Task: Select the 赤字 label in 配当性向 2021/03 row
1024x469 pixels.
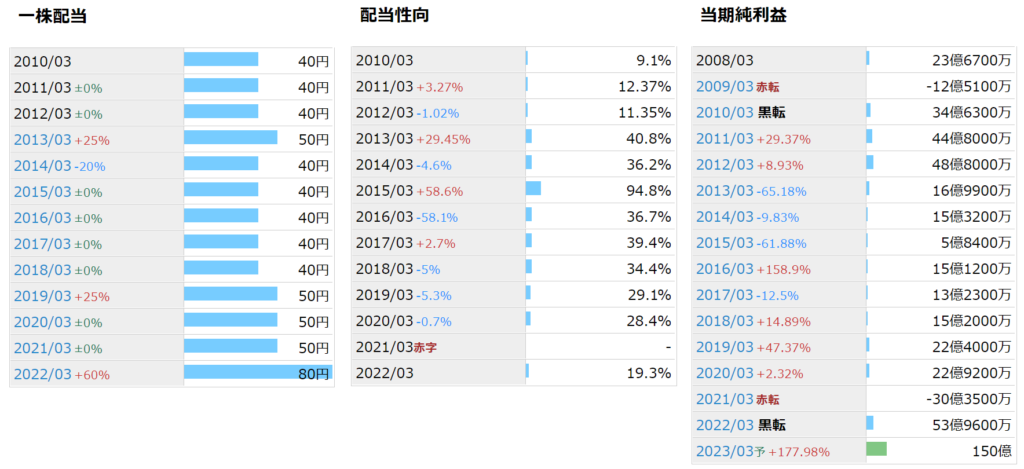Action: point(425,348)
